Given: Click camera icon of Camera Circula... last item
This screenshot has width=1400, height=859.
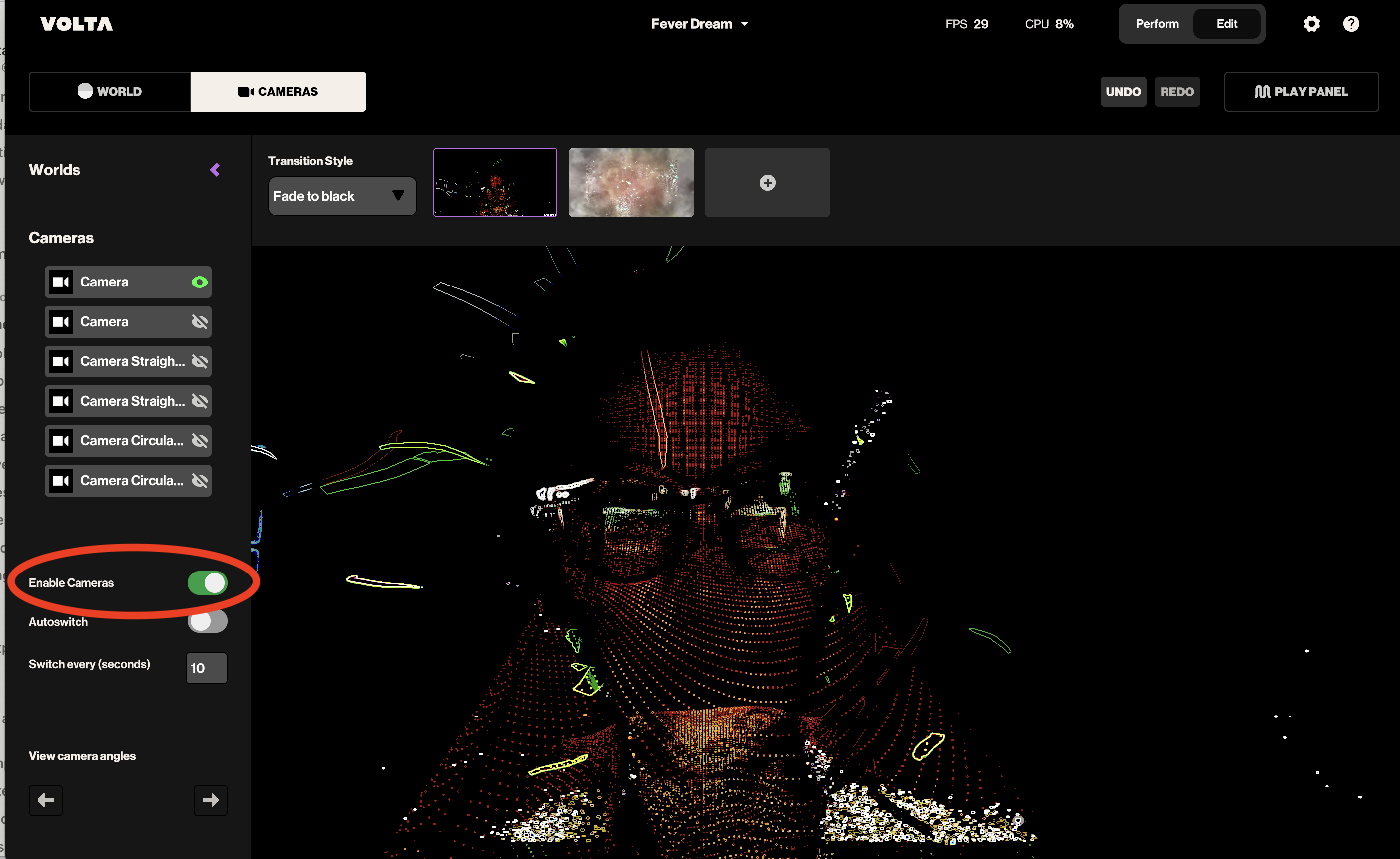Looking at the screenshot, I should [60, 481].
